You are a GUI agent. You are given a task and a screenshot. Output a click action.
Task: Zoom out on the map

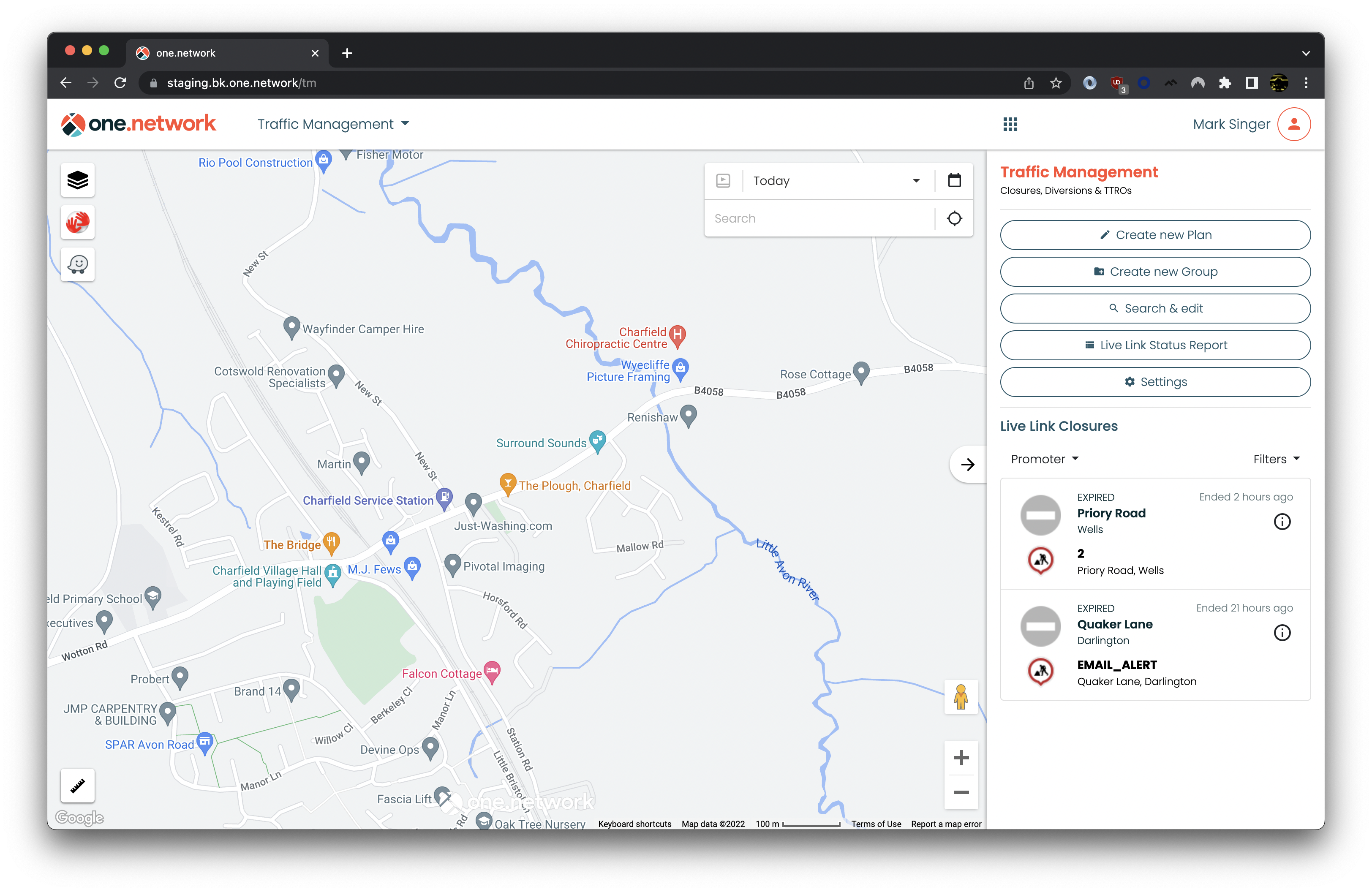tap(961, 792)
